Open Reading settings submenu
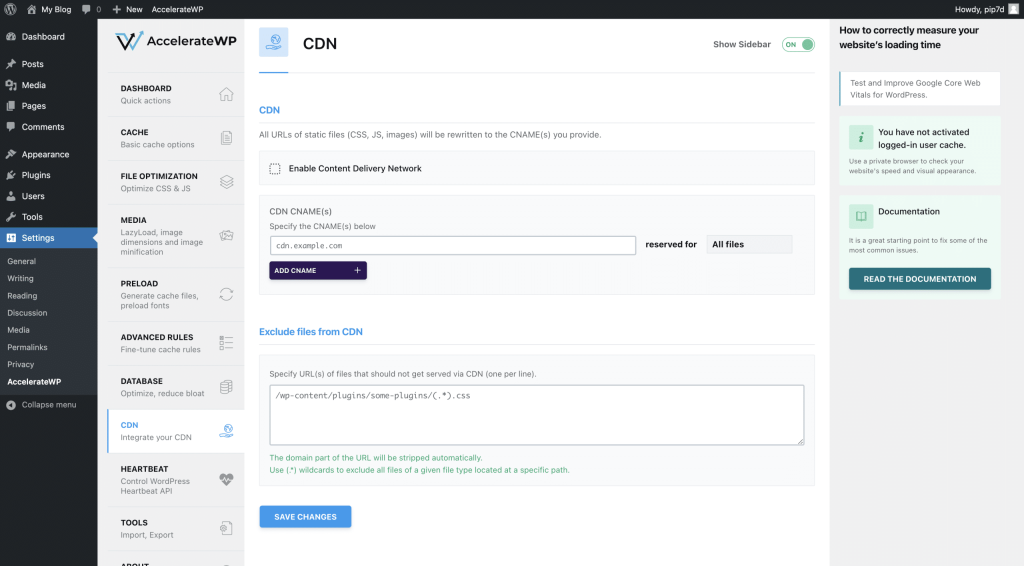This screenshot has width=1024, height=566. [22, 296]
